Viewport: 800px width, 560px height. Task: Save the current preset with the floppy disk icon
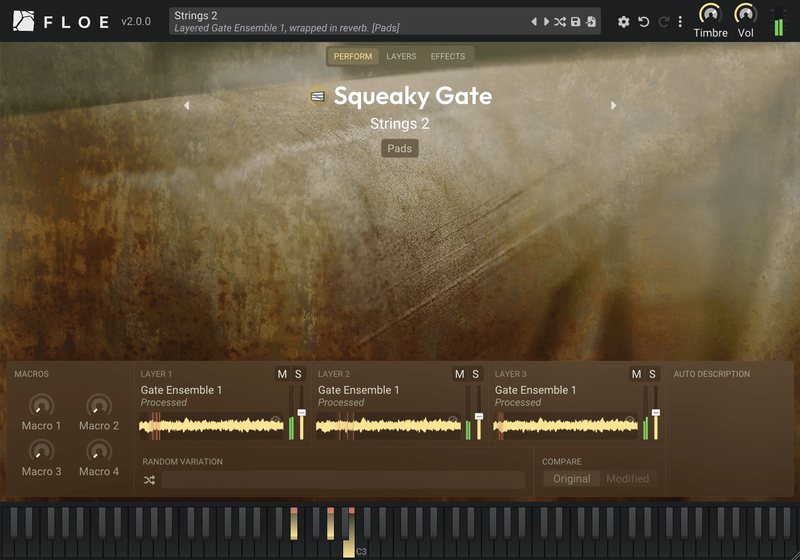(576, 21)
